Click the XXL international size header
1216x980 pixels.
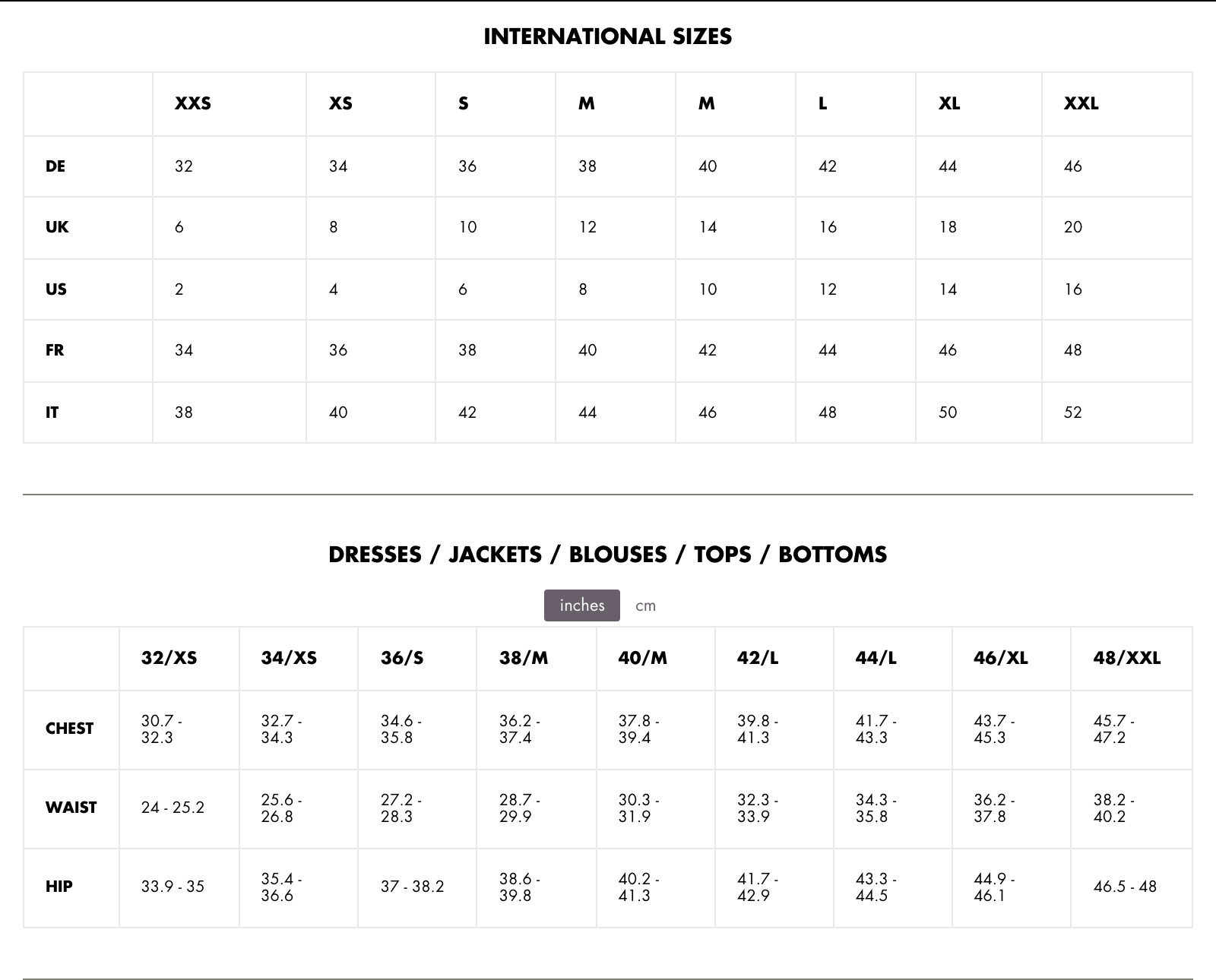tap(1081, 104)
